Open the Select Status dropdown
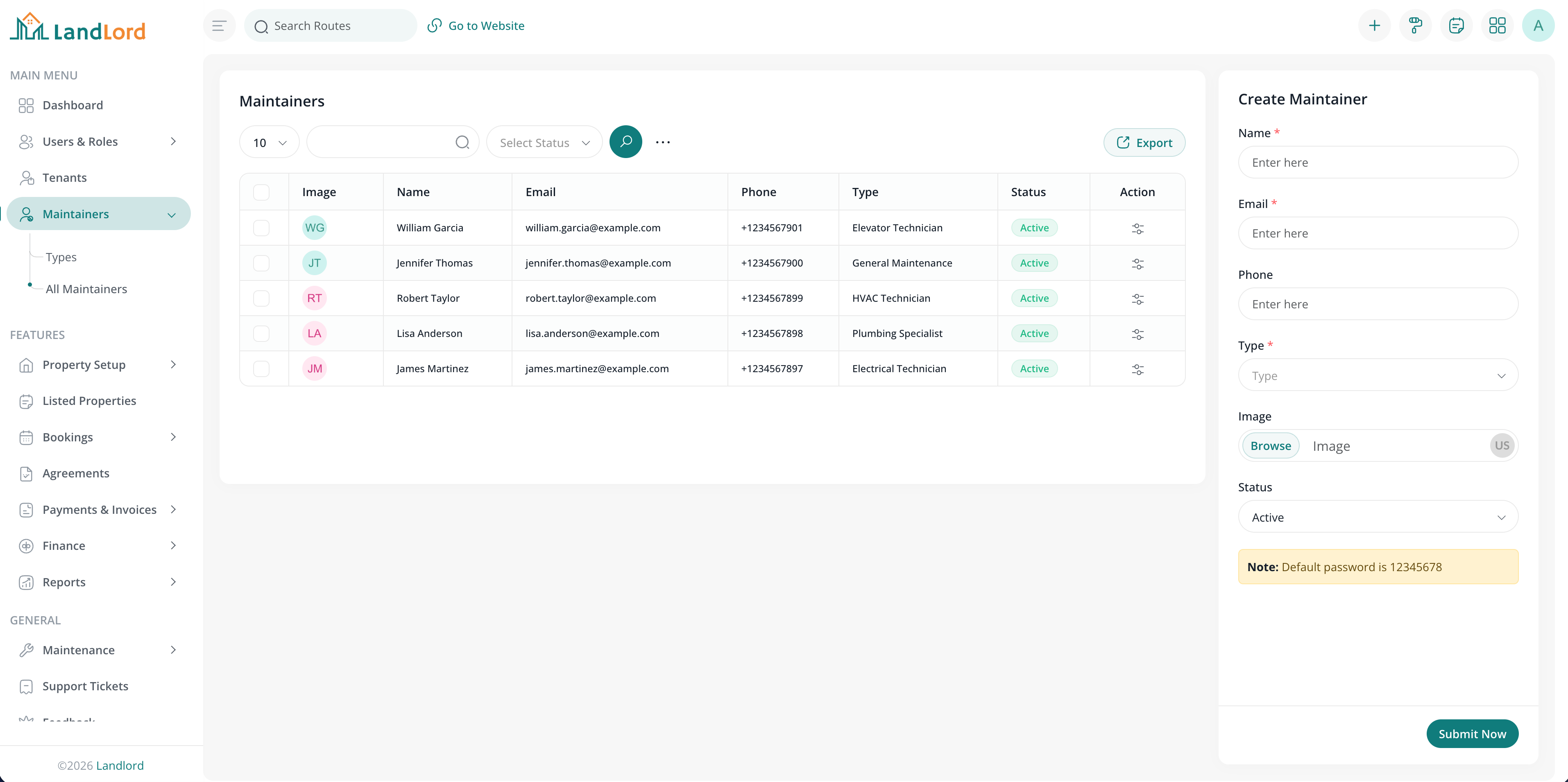1568x782 pixels. coord(544,142)
